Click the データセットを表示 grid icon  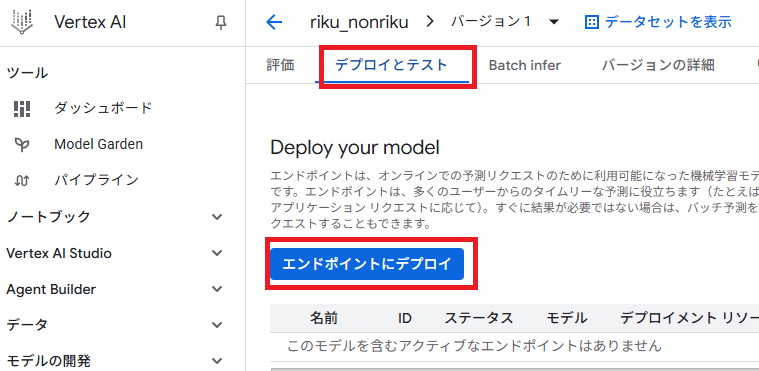point(592,22)
